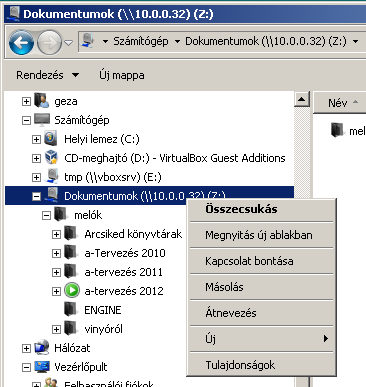The width and height of the screenshot is (366, 387).
Task: Select geza label in folder tree
Action: (66, 101)
